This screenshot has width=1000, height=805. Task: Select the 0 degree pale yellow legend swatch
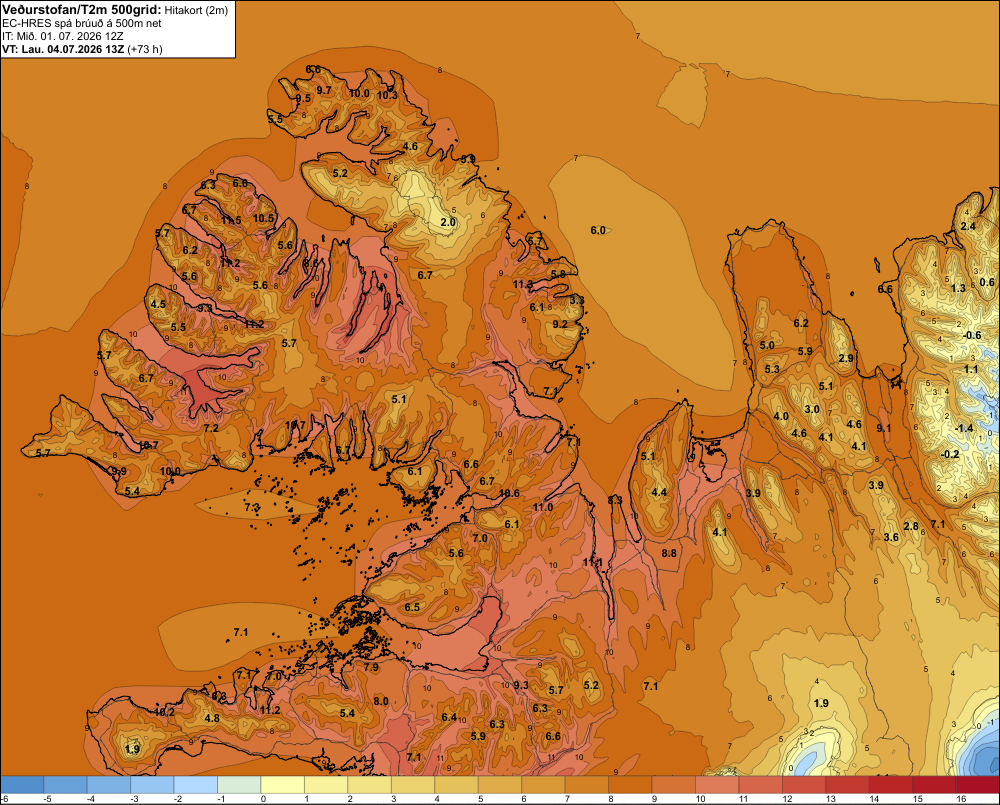click(x=283, y=785)
